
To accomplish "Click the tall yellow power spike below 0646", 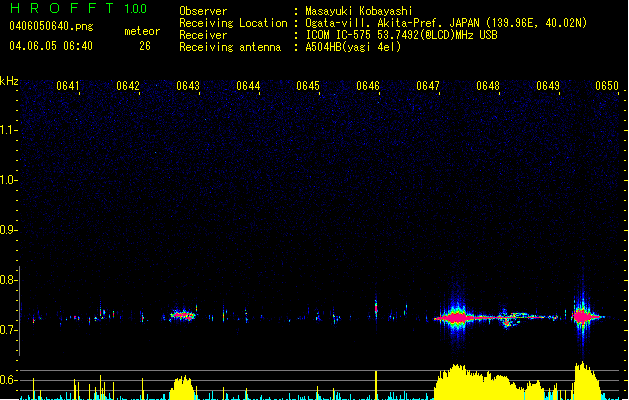I will point(376,385).
